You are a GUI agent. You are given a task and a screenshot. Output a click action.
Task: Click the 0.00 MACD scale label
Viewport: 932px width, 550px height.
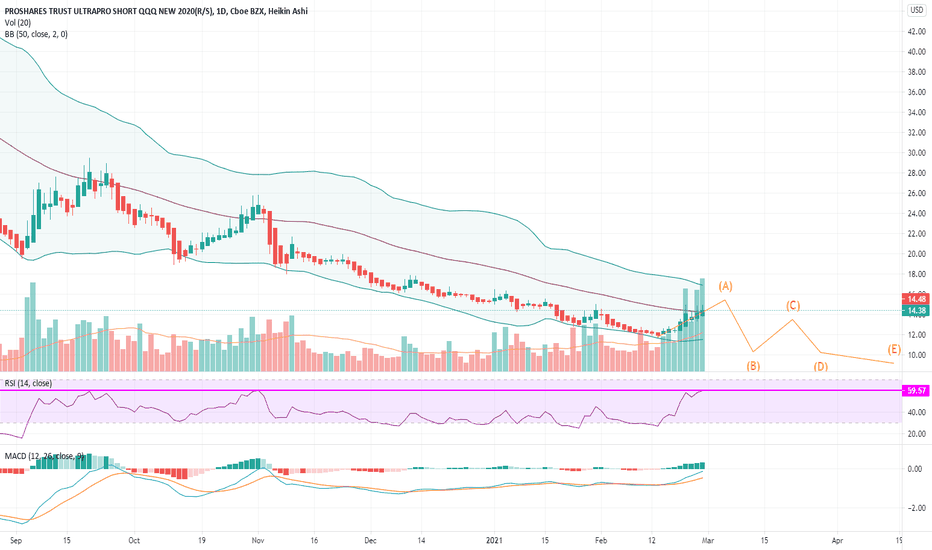click(915, 469)
